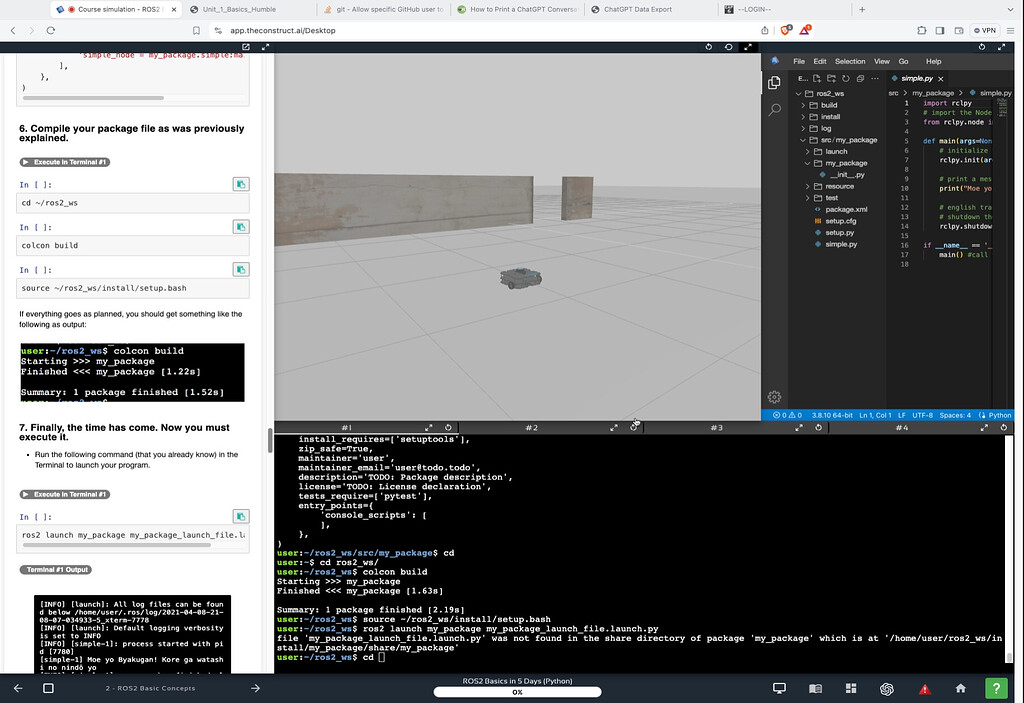Go to the next unit with the right arrow
1024x703 pixels.
click(x=255, y=688)
